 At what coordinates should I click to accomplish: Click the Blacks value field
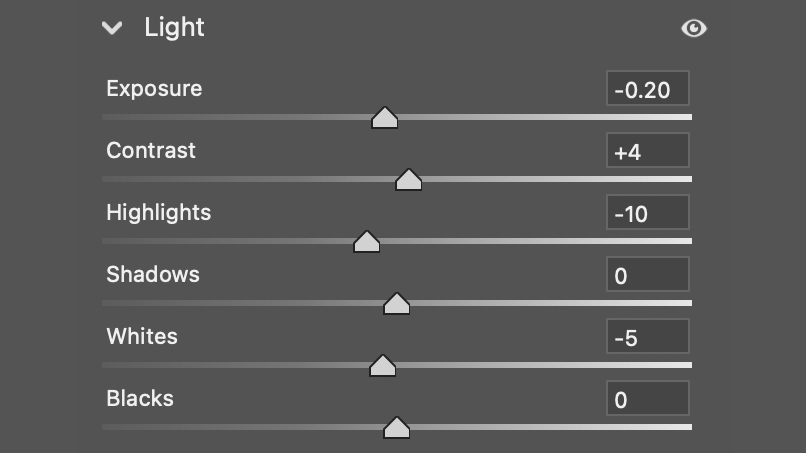pyautogui.click(x=648, y=398)
